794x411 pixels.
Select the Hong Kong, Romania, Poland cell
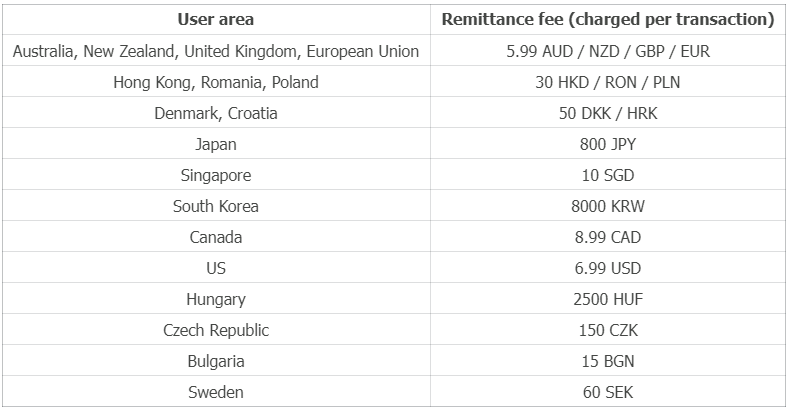click(215, 82)
